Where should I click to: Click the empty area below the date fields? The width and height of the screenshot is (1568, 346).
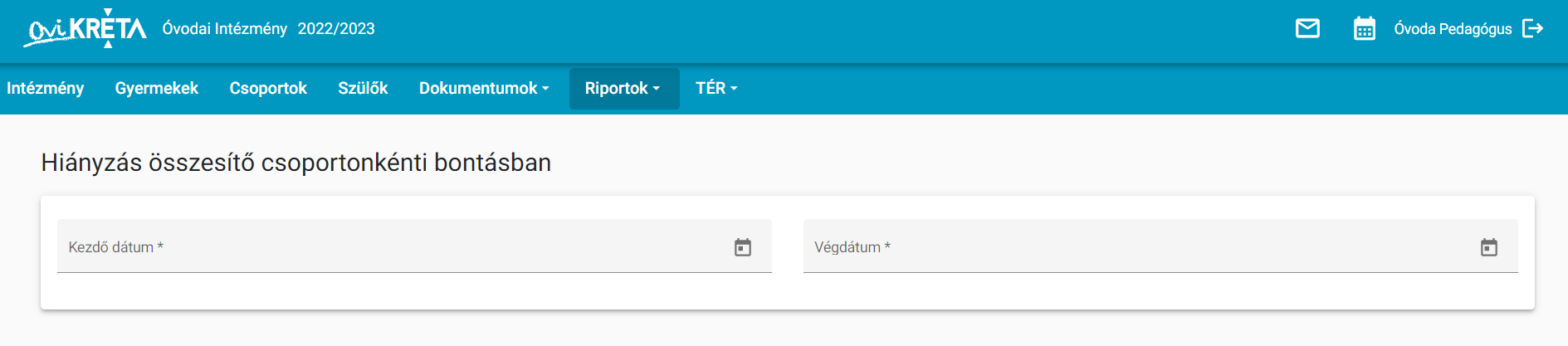787,291
